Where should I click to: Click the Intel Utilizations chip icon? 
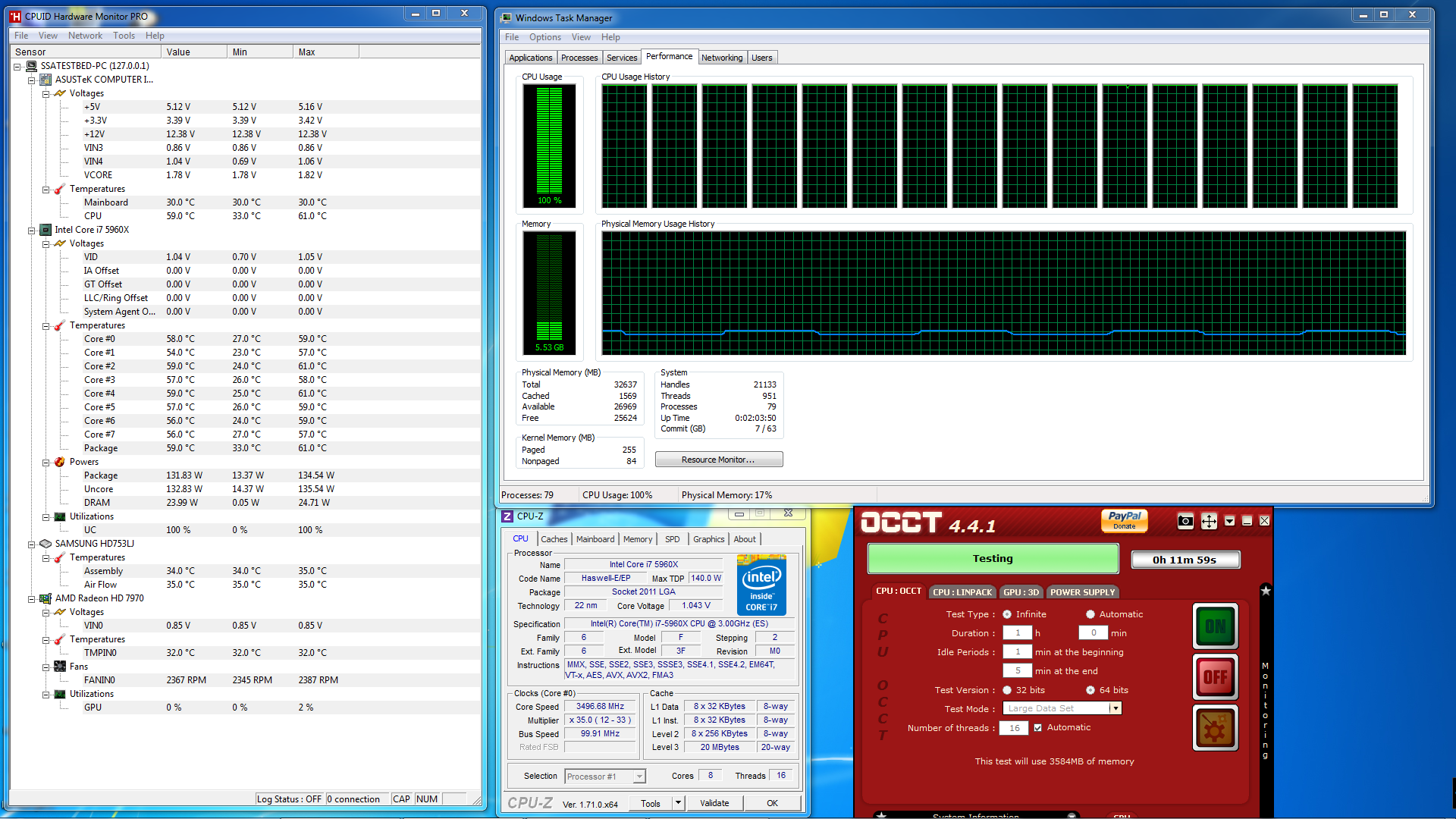[x=60, y=516]
